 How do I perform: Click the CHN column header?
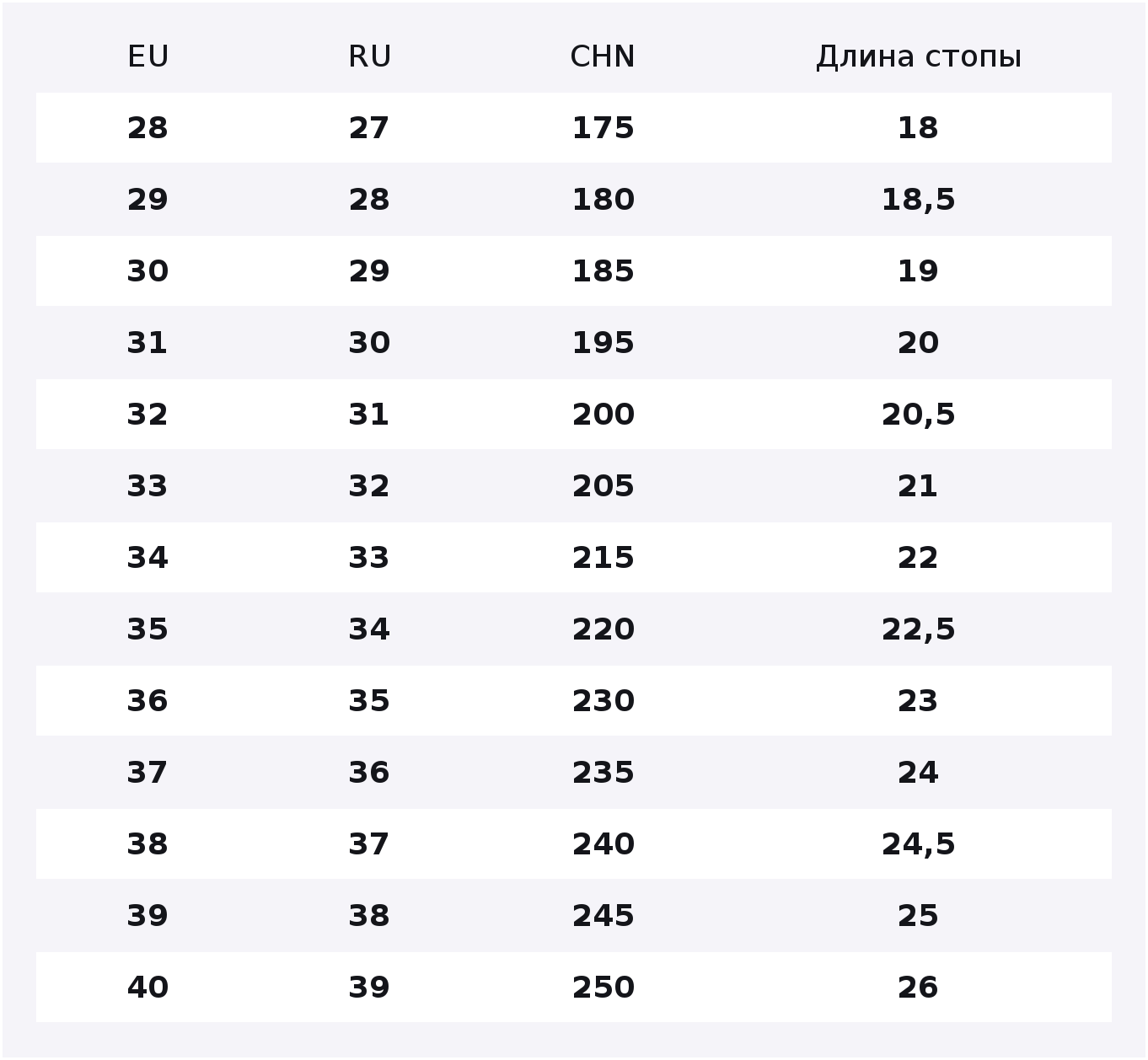point(603,56)
